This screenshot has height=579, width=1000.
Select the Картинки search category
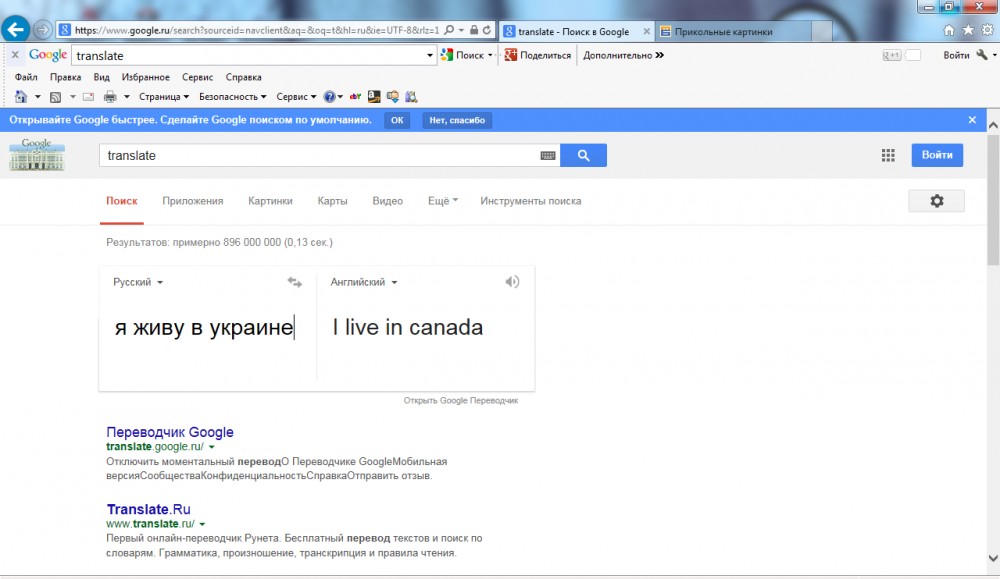(x=270, y=201)
